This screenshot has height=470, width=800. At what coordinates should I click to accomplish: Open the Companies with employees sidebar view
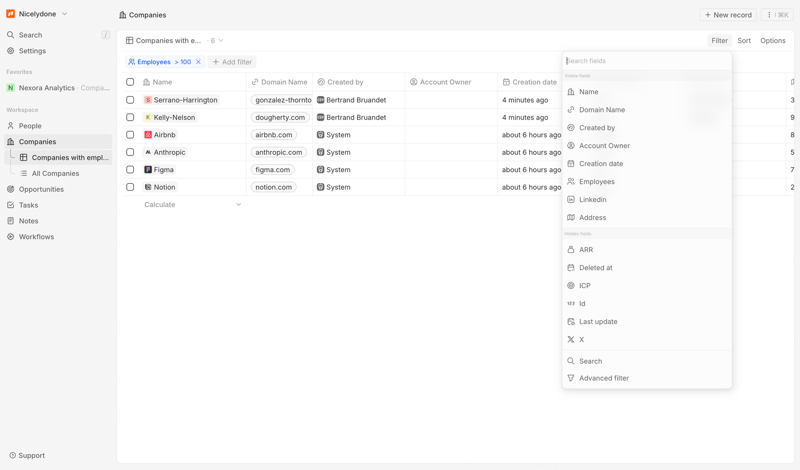[64, 157]
